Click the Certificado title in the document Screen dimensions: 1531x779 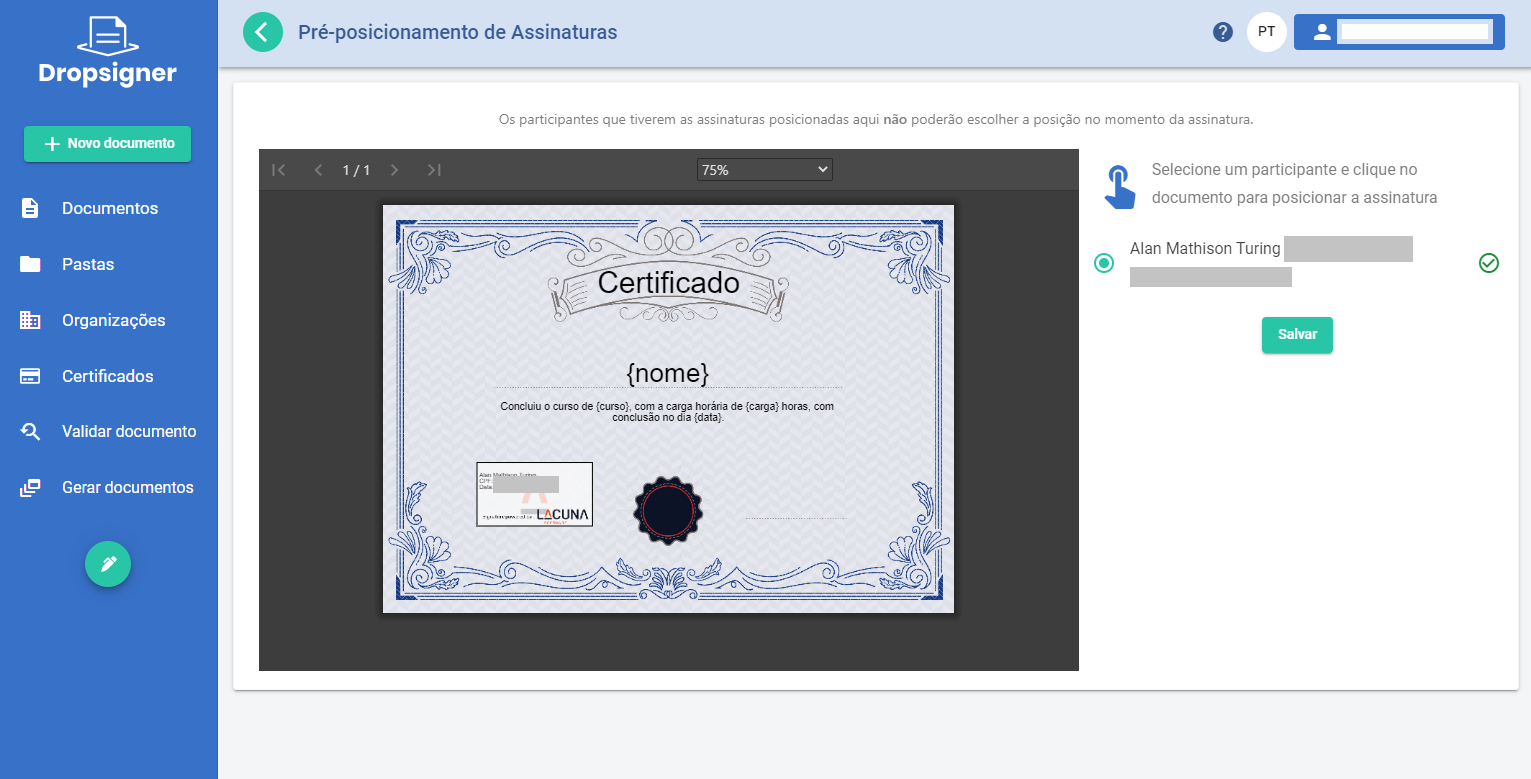click(x=668, y=283)
